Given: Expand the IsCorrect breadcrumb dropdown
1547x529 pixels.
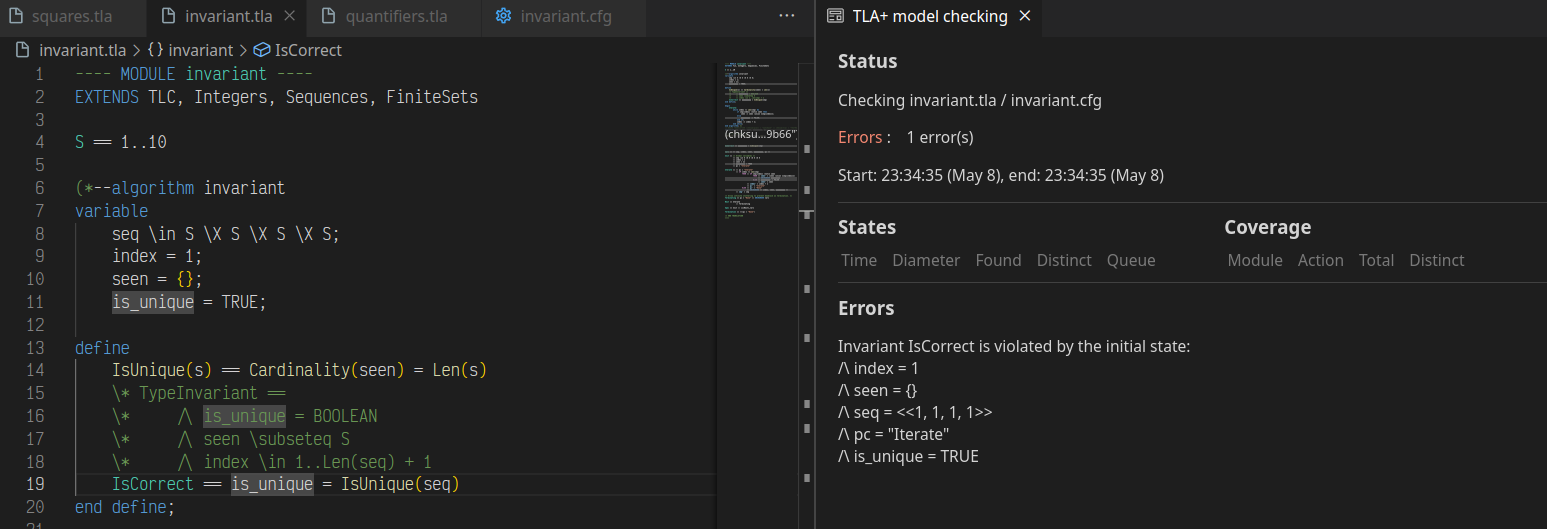Looking at the screenshot, I should click(x=308, y=50).
